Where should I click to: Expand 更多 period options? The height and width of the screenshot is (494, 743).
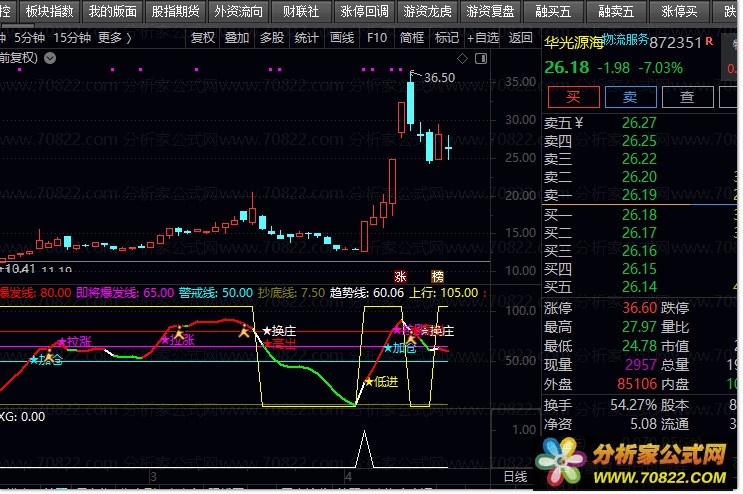[114, 38]
